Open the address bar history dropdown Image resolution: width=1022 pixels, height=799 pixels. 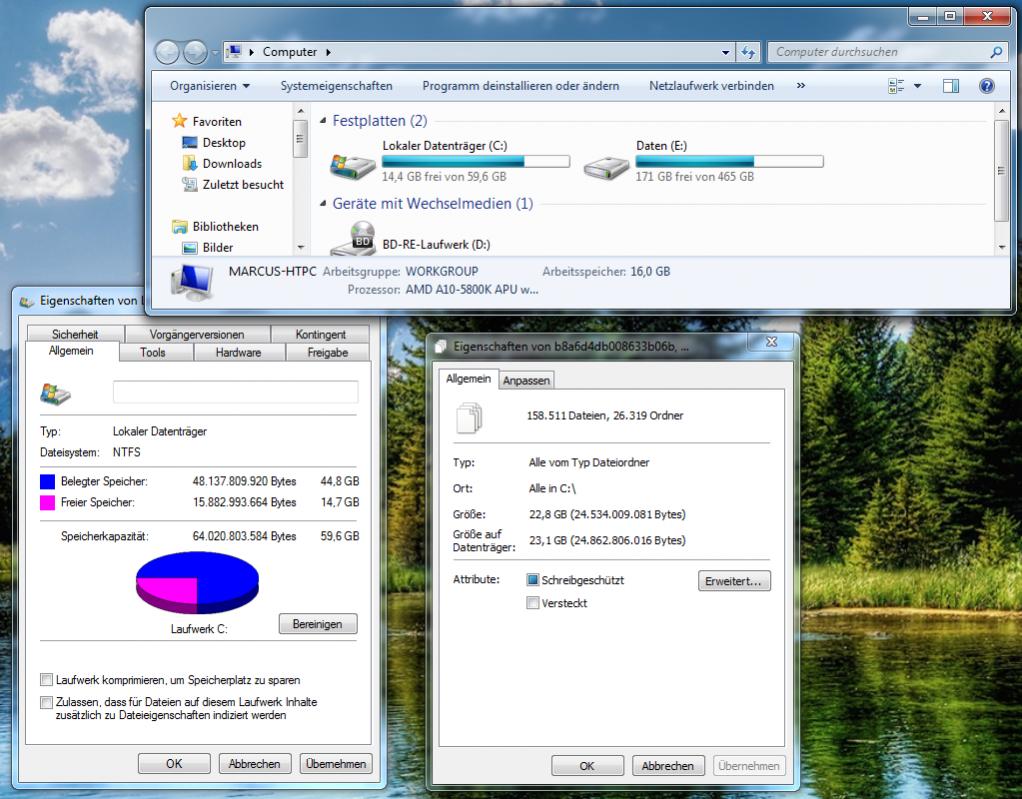point(725,52)
